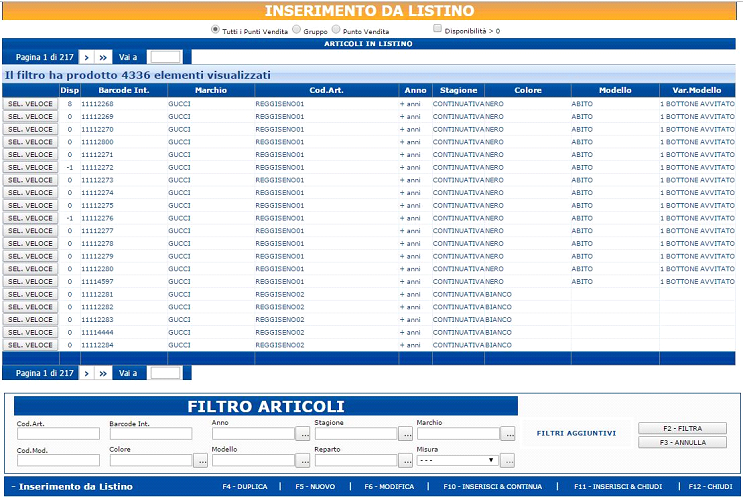Choose F12 - CHIUDI in bottom bar
The width and height of the screenshot is (743, 498).
pos(710,487)
